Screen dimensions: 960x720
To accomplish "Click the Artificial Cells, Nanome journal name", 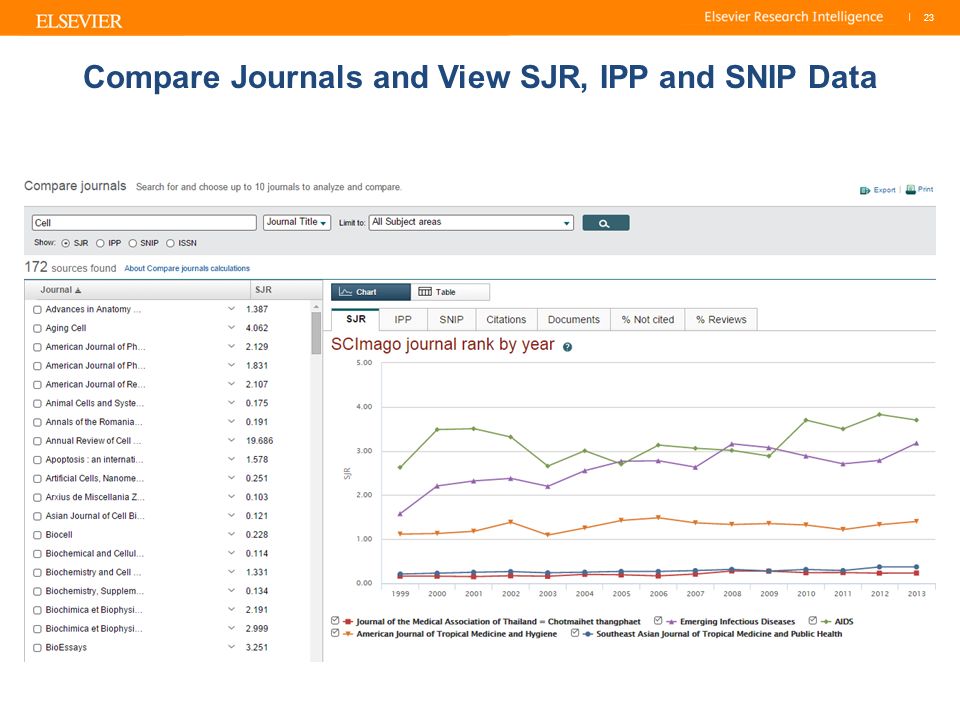I will pos(94,479).
